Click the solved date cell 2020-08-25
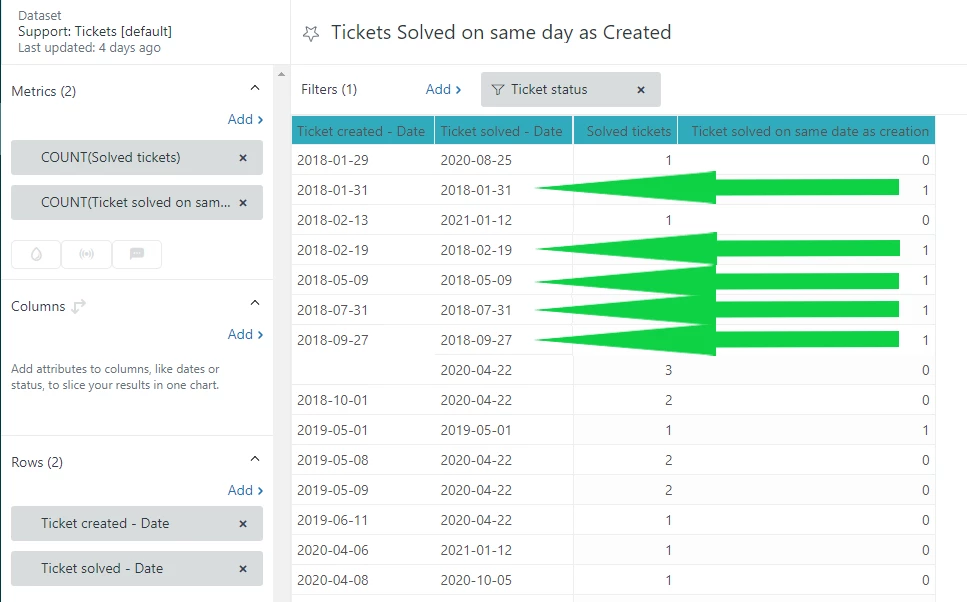 tap(476, 160)
